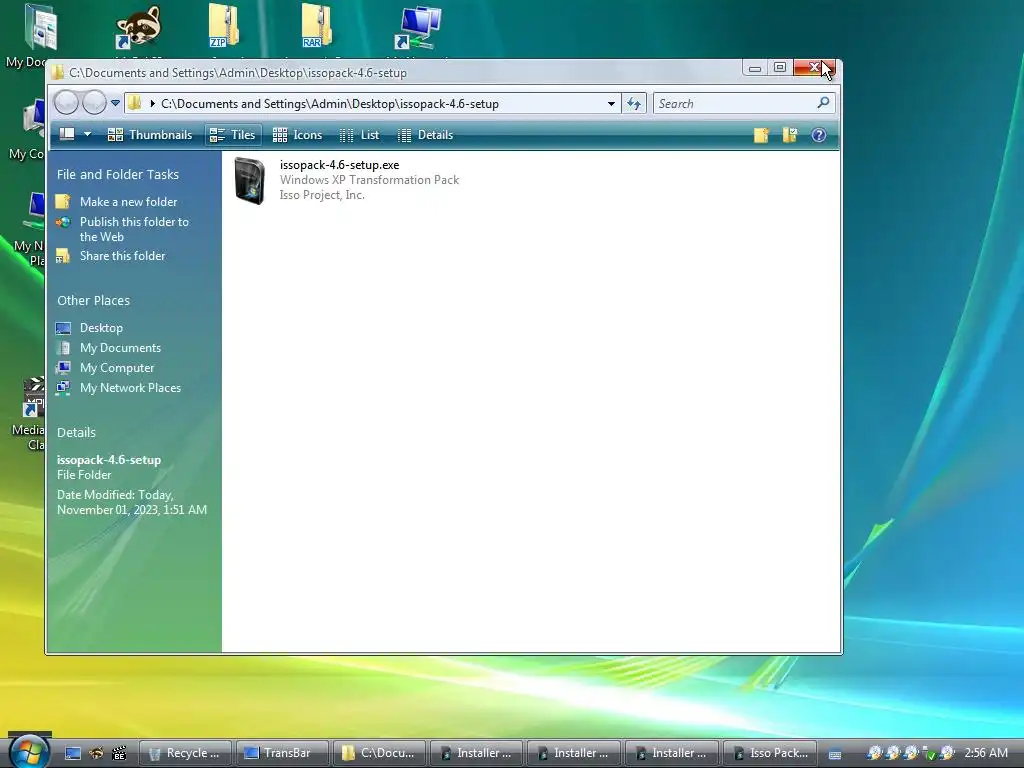Collapse the File and Folder Tasks header
The height and width of the screenshot is (768, 1024).
click(x=118, y=174)
